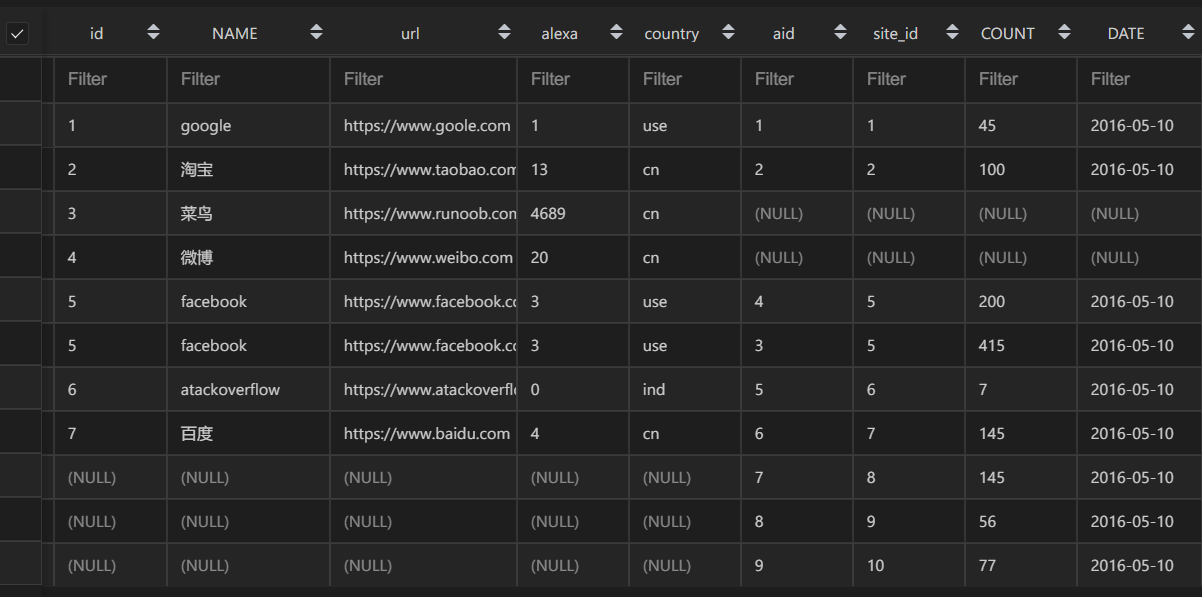Screen dimensions: 1202x597
Task: Click the (NULL) DATE cell in the 菜鸟 row
Action: (1139, 214)
